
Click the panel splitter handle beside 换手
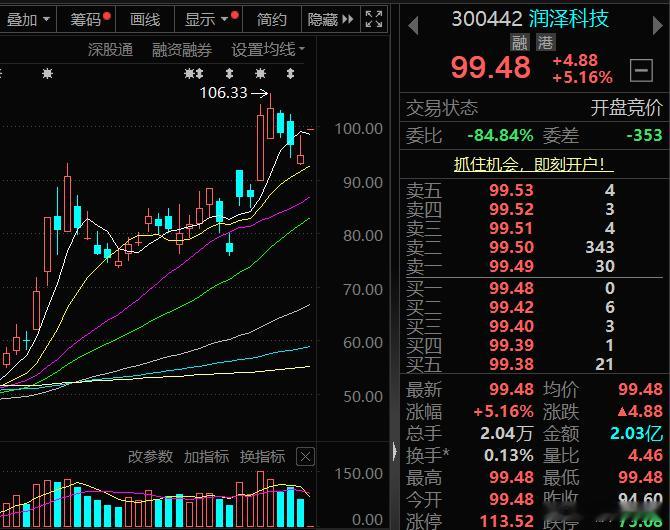pos(394,451)
